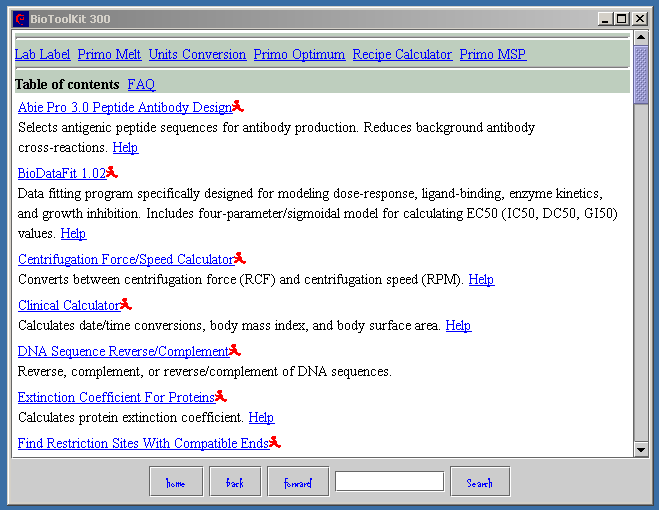Screen dimensions: 659x510
Task: Click the runner icon next to Clinical Calculator
Action: (126, 304)
